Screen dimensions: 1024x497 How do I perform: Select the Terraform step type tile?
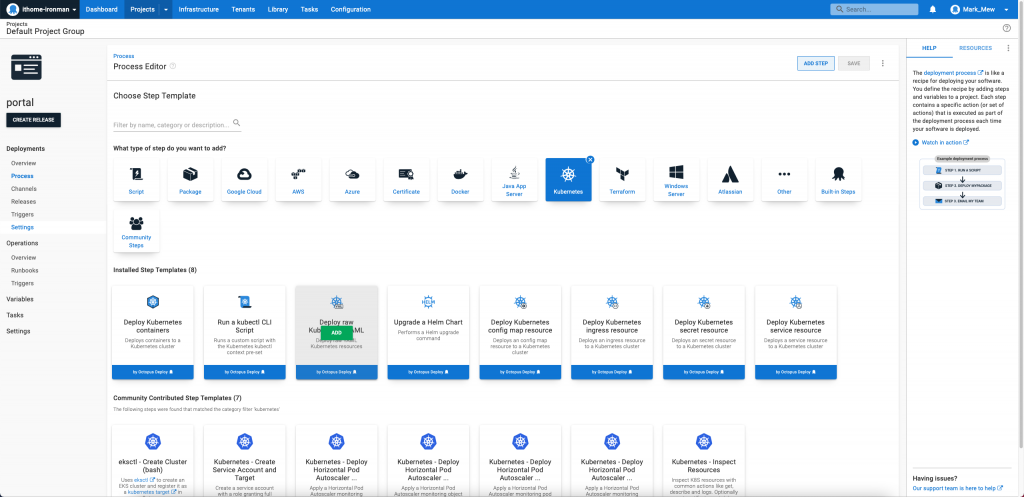622,180
